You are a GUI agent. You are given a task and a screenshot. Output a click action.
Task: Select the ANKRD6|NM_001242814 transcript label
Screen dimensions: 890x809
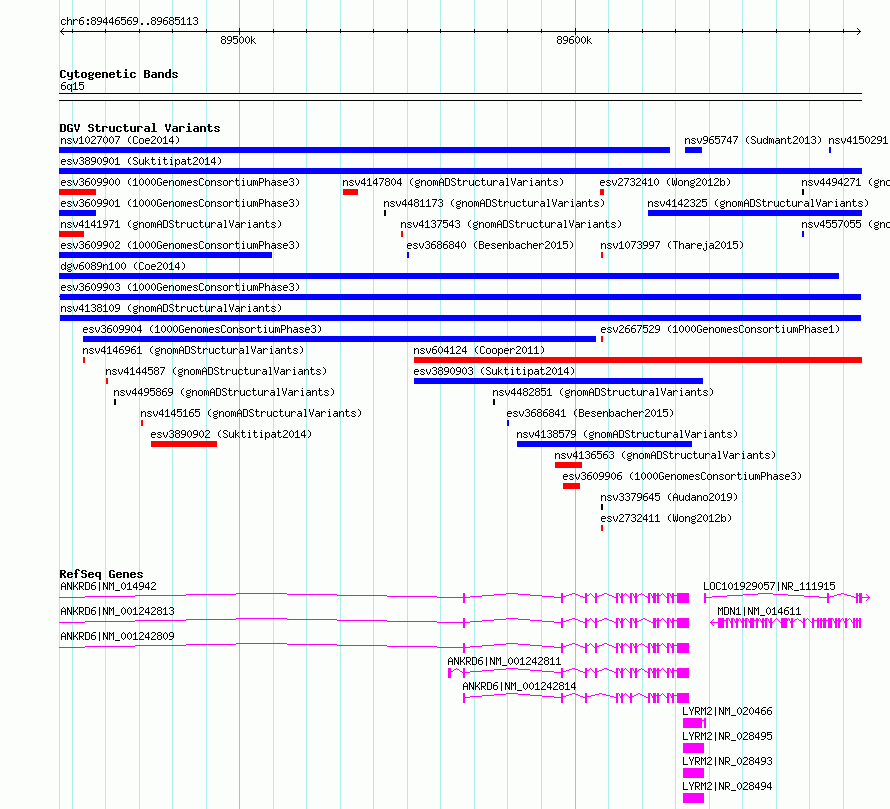[x=519, y=686]
